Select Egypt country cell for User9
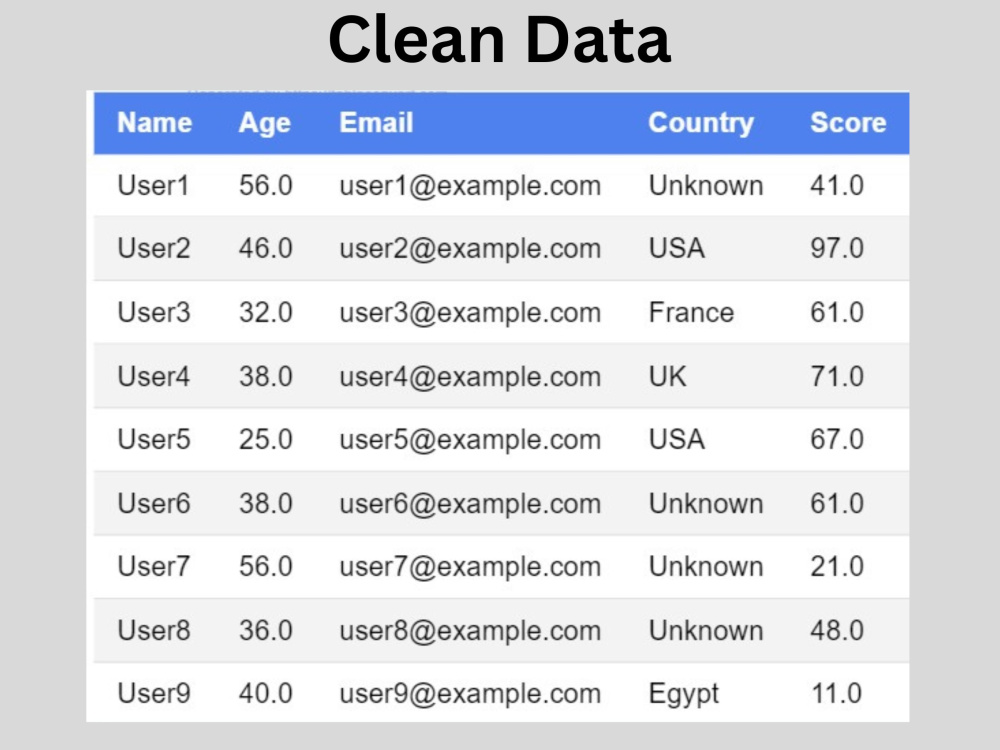The width and height of the screenshot is (1000, 750). (x=684, y=695)
